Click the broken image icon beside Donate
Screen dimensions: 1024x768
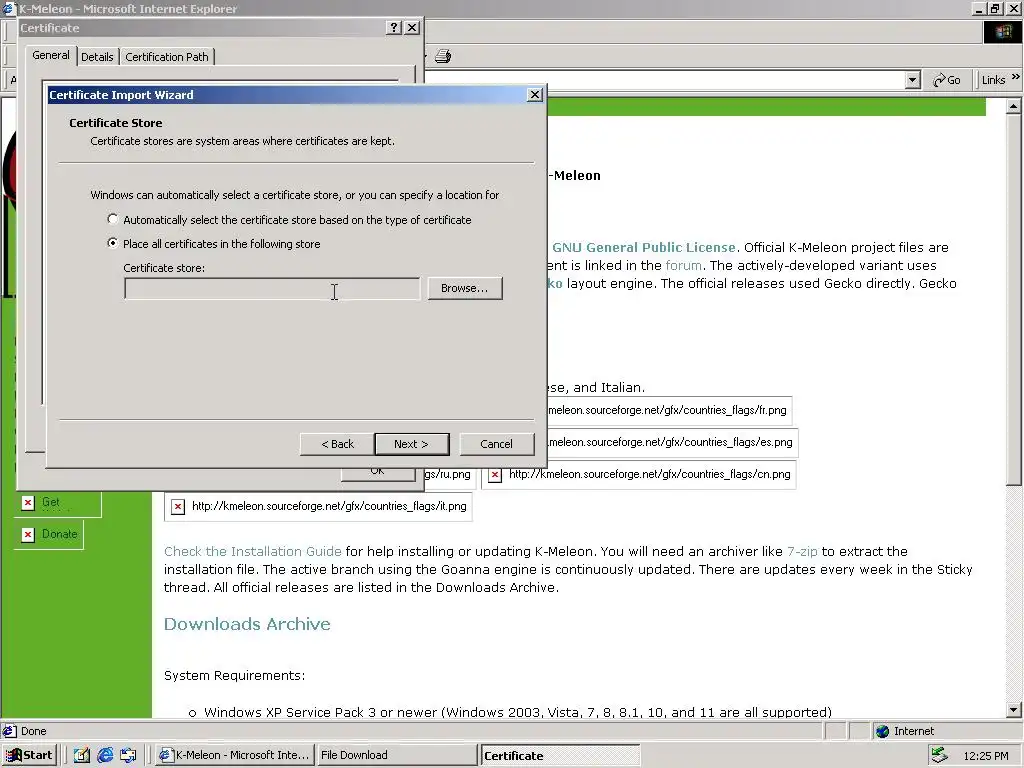point(27,534)
